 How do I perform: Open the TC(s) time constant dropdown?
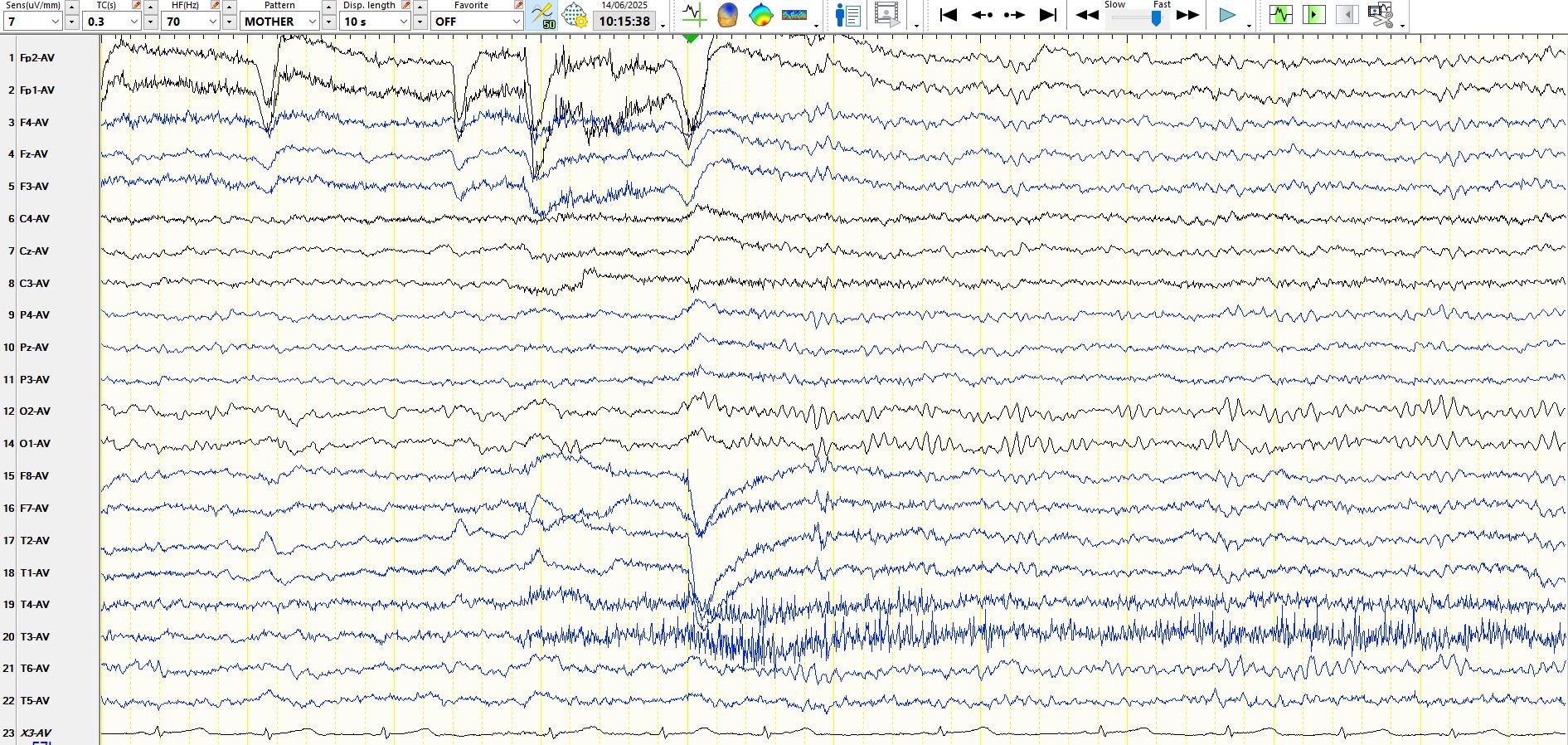(x=112, y=22)
